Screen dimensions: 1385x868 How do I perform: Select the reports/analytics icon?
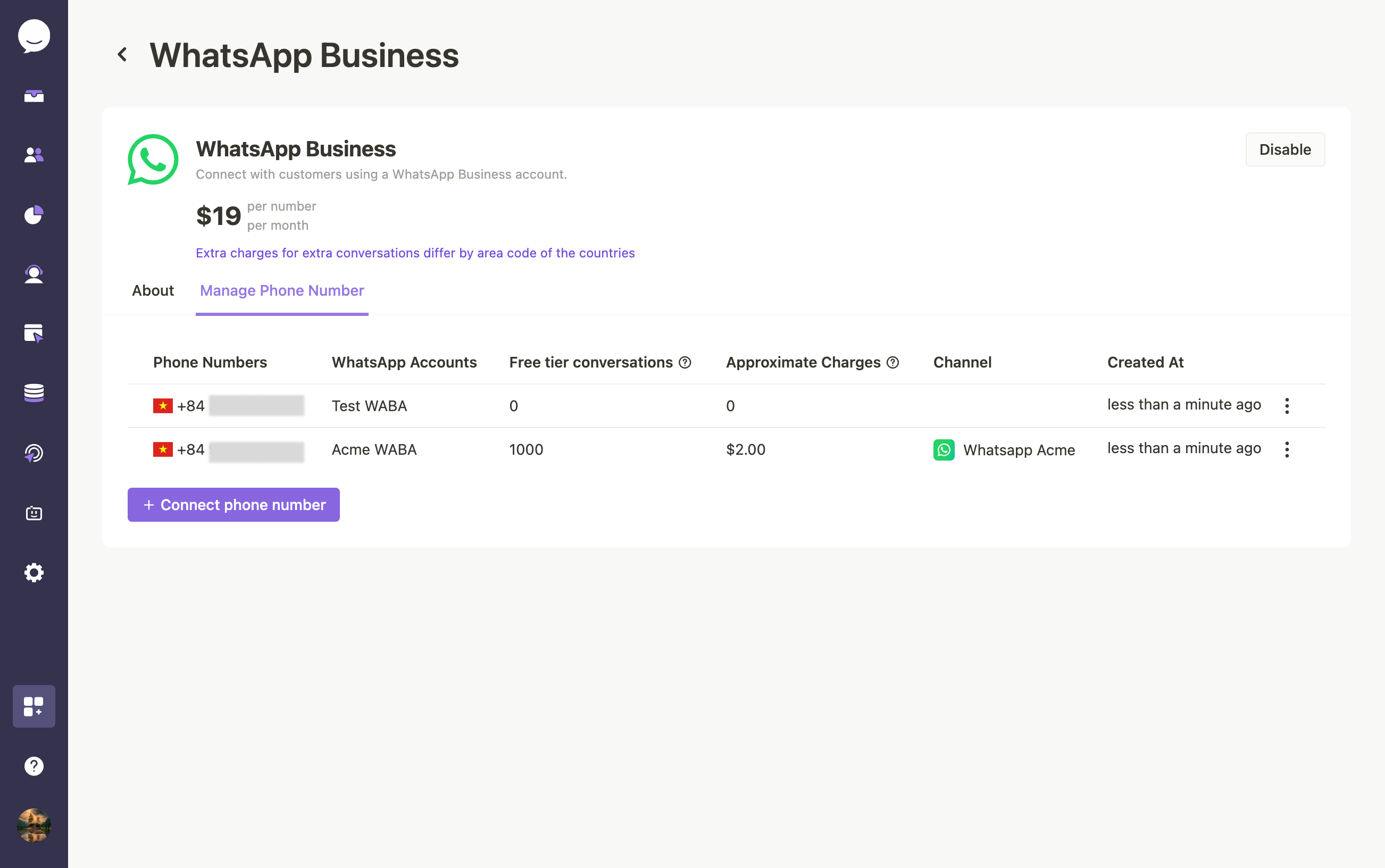(x=33, y=214)
